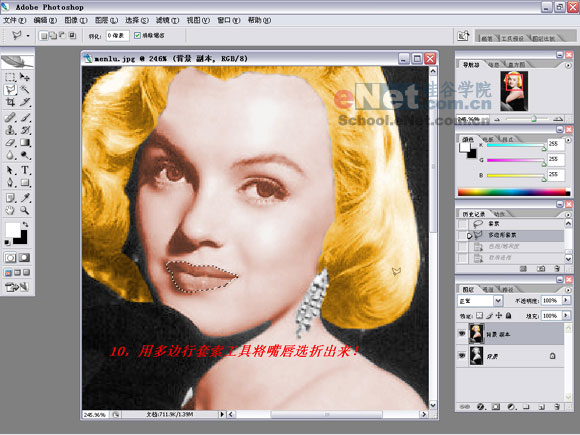Select the Eyedropper tool
This screenshot has height=435, width=580.
25,198
